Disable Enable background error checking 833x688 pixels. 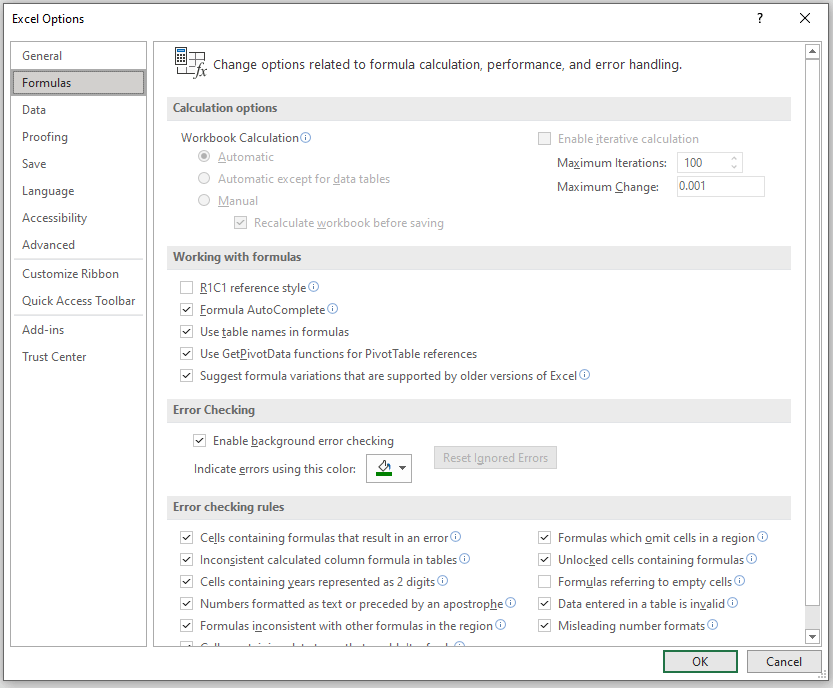coord(199,440)
